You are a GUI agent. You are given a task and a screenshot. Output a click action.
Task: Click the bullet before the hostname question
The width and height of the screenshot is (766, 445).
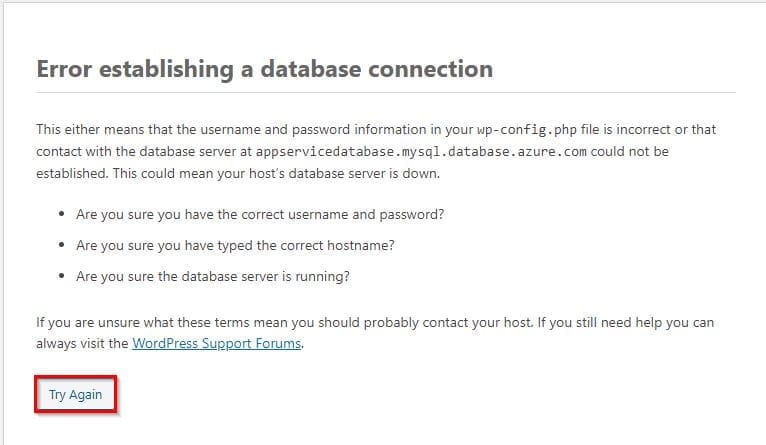click(x=62, y=246)
